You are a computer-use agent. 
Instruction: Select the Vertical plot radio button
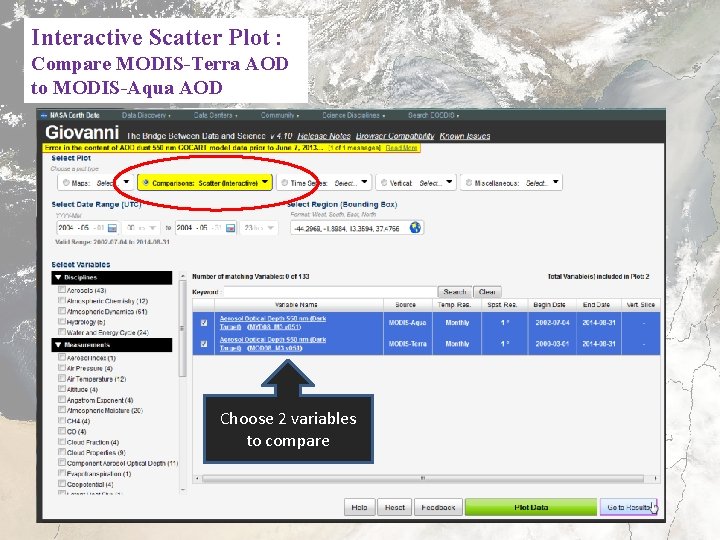tap(384, 183)
